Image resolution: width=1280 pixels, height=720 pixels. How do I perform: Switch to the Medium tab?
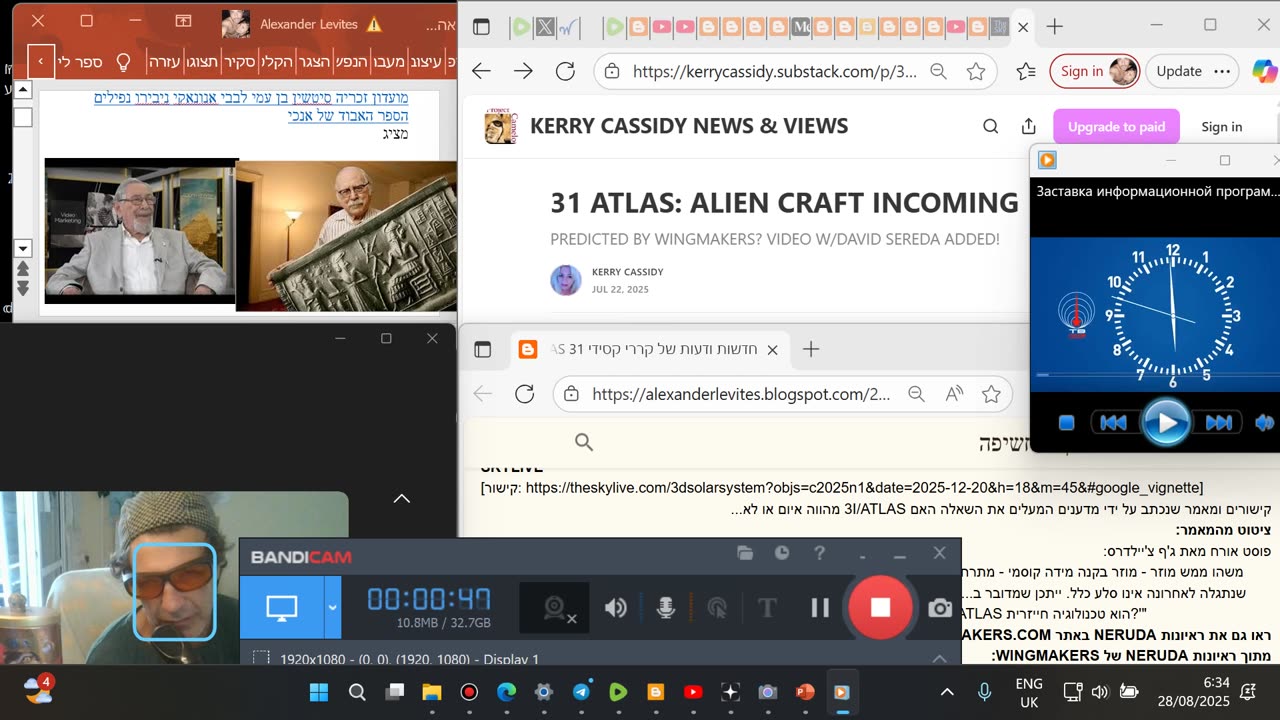point(801,27)
